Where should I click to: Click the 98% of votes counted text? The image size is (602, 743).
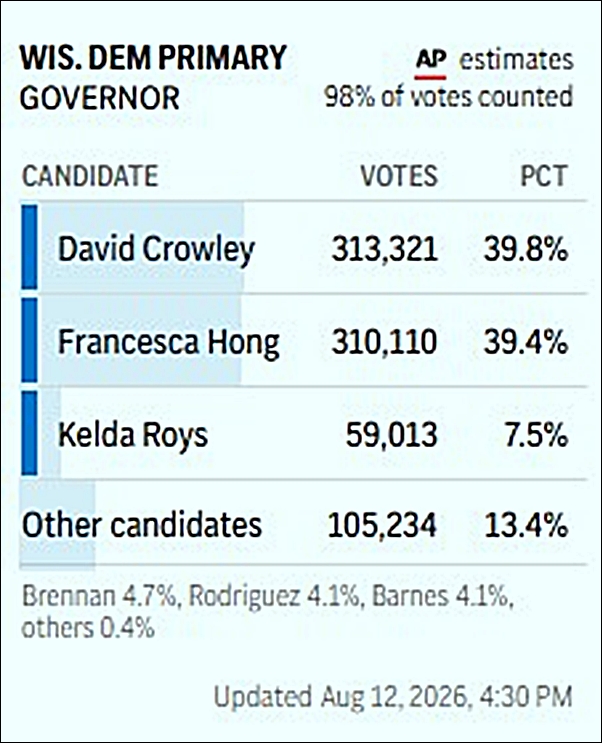449,97
